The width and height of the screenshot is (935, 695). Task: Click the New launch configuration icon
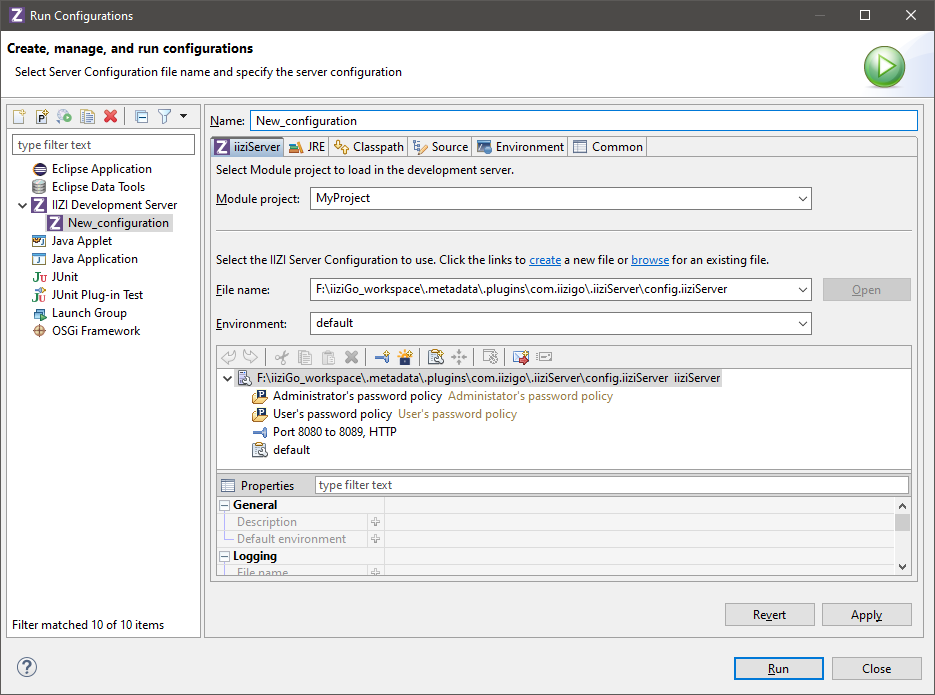(19, 116)
